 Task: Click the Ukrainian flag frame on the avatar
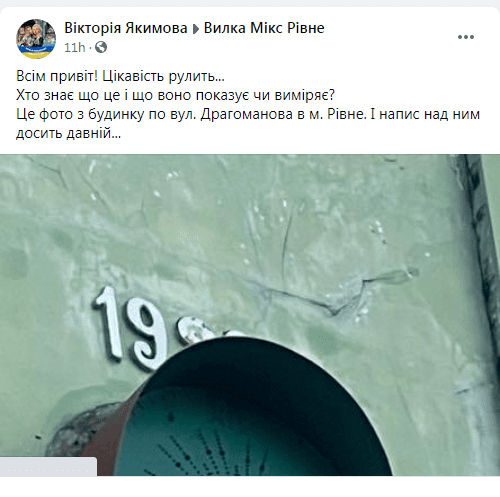click(36, 52)
